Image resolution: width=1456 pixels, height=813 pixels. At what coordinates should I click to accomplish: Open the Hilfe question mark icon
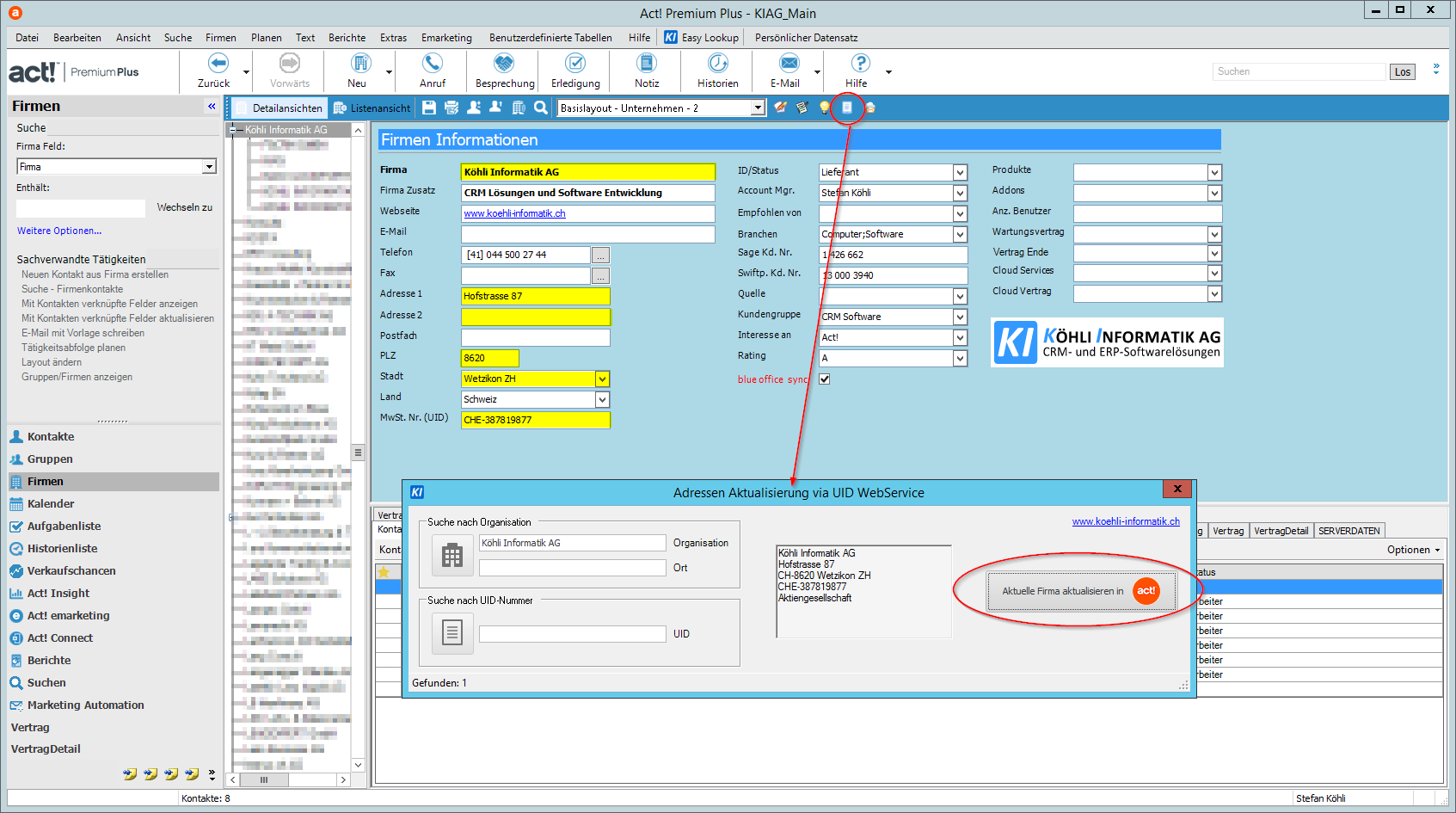(x=860, y=63)
